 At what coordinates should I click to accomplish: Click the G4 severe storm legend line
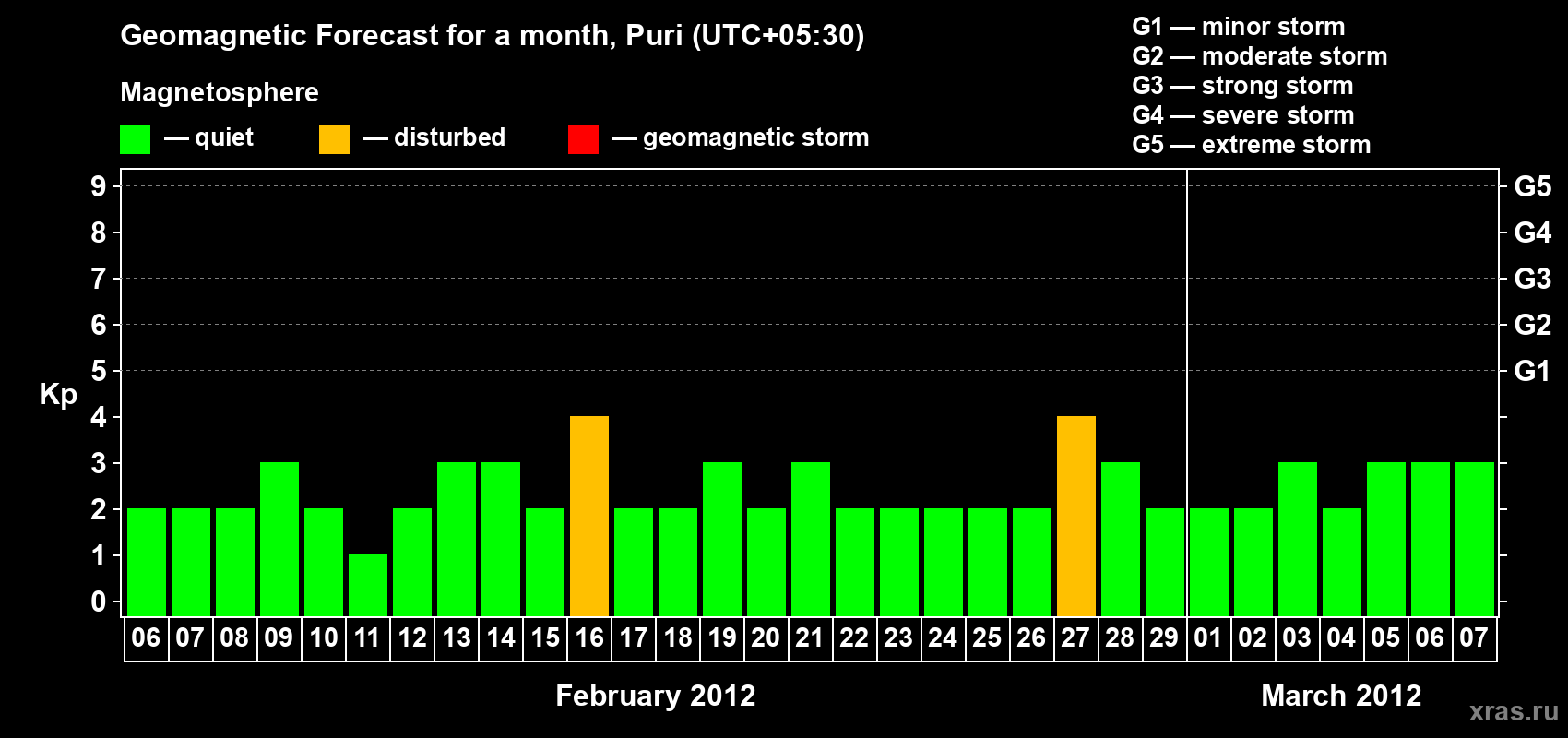tap(1243, 115)
